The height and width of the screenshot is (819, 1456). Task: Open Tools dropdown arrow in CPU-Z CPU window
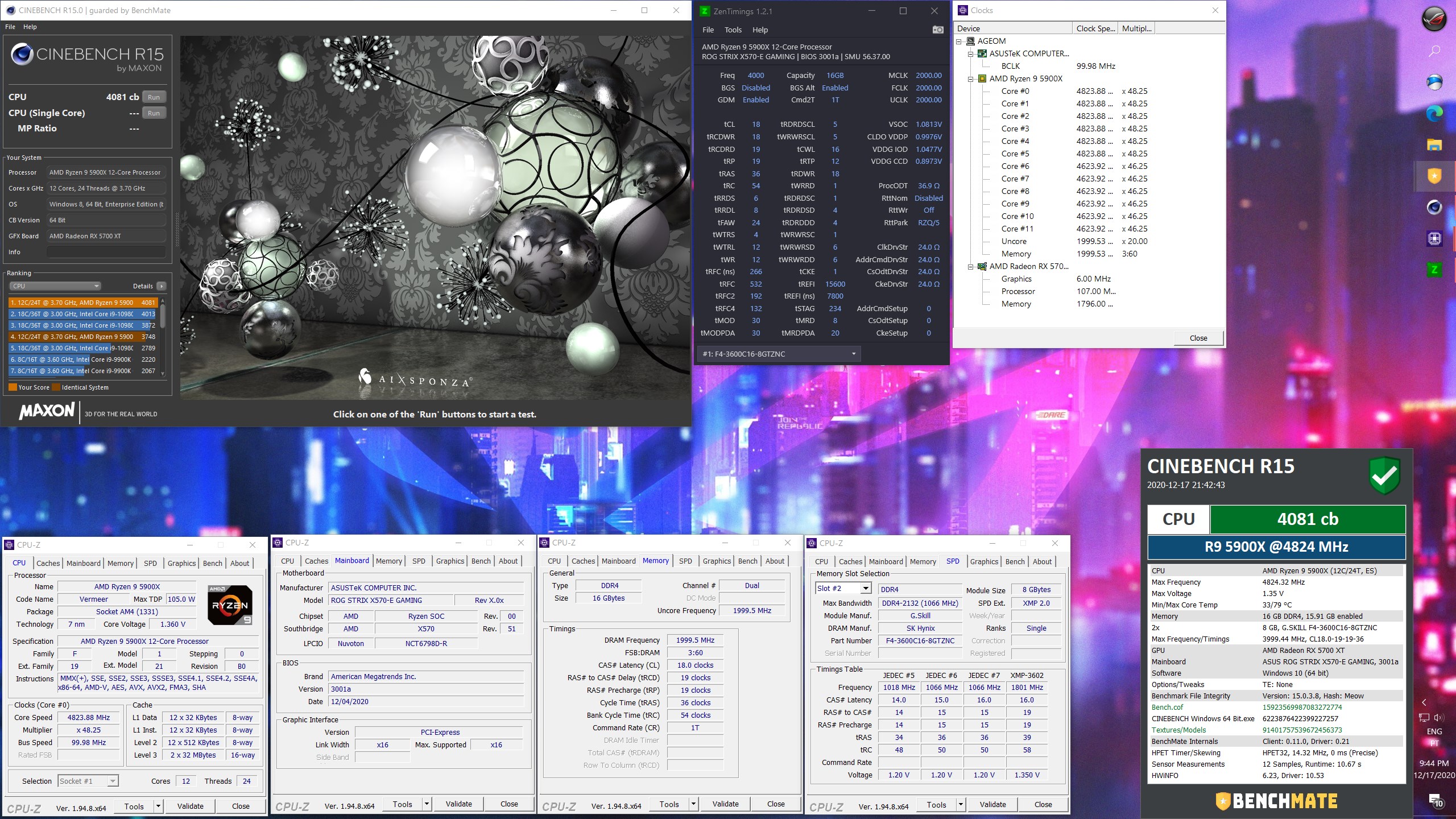[x=158, y=806]
